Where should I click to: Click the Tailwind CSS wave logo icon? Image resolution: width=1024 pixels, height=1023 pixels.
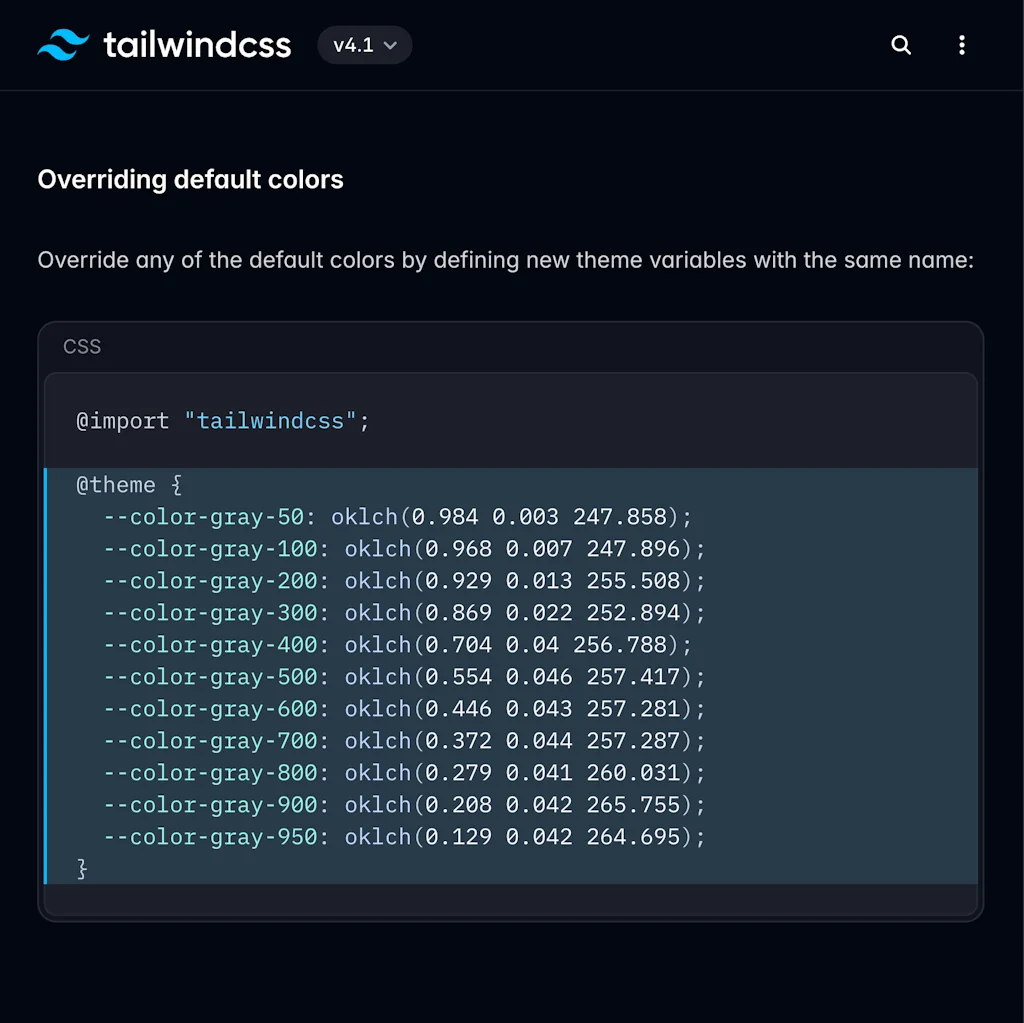click(64, 45)
